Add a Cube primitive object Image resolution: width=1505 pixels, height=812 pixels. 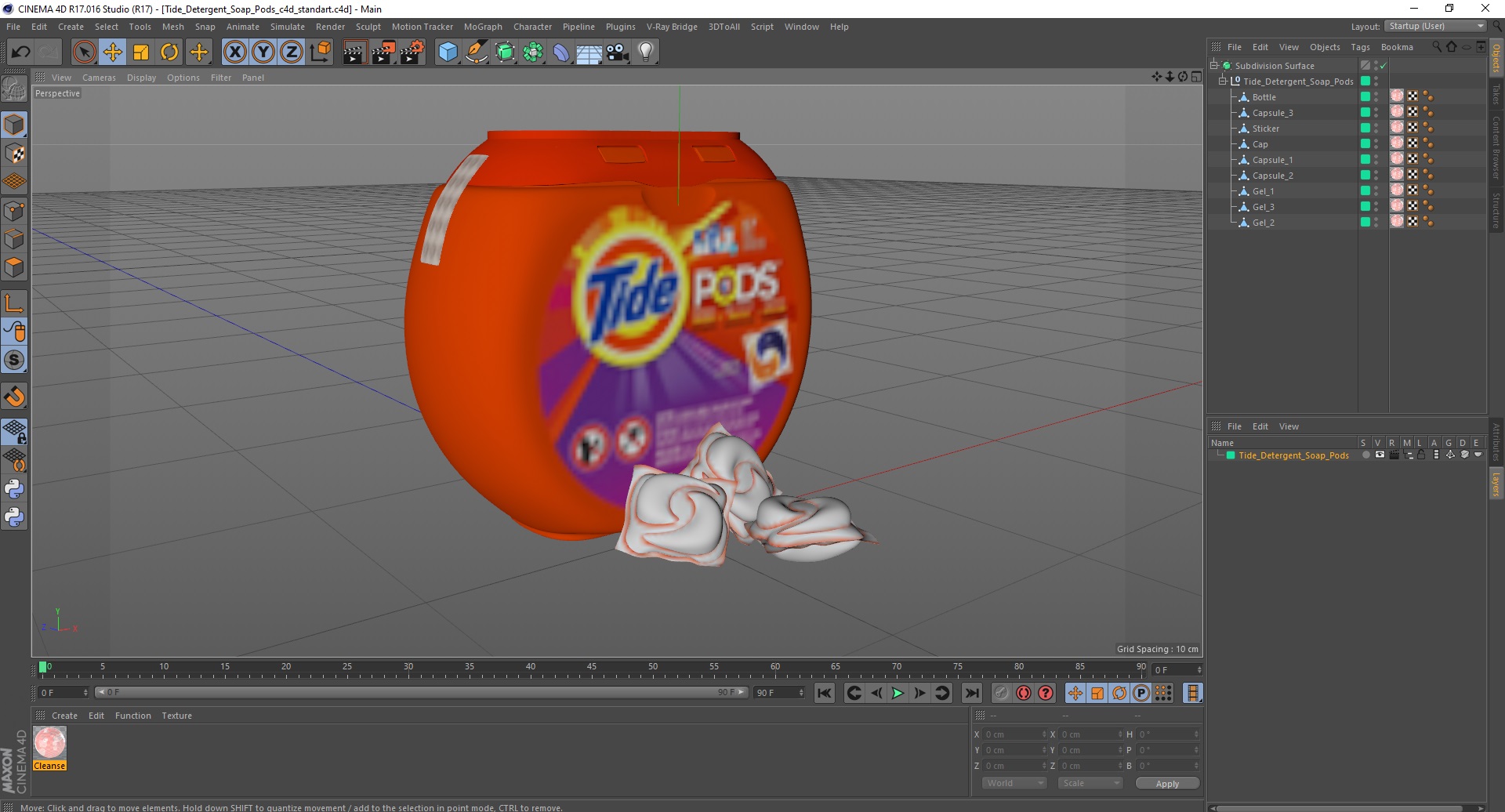click(x=448, y=53)
